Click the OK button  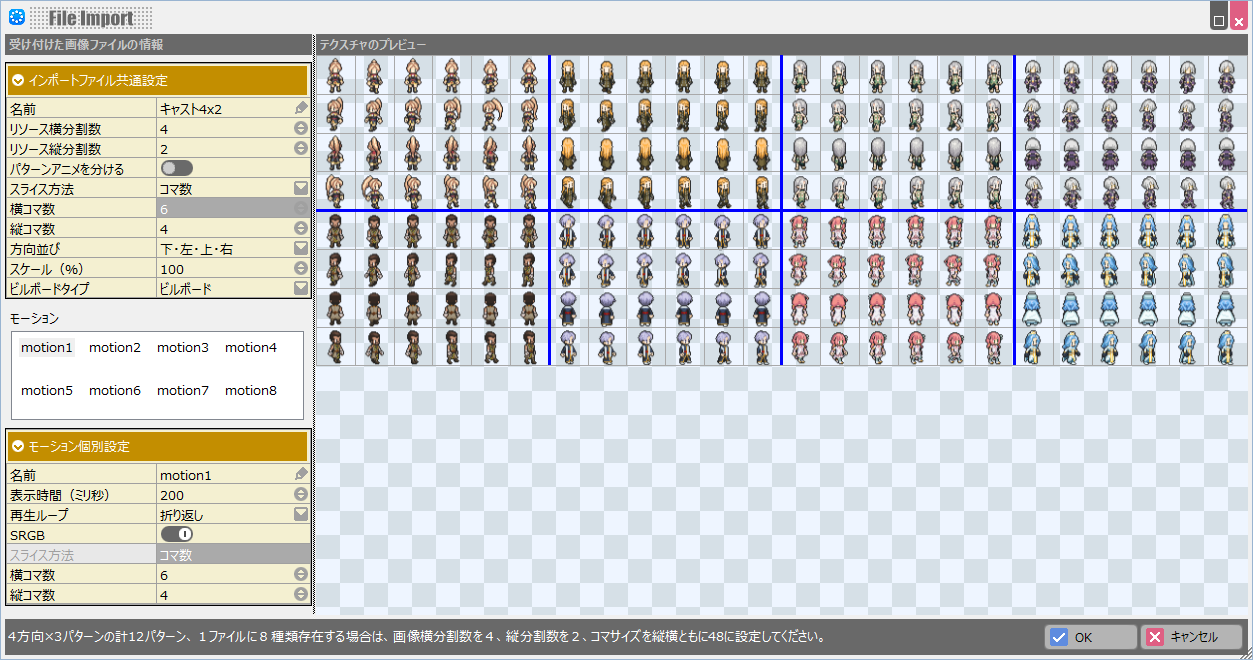click(x=1090, y=637)
